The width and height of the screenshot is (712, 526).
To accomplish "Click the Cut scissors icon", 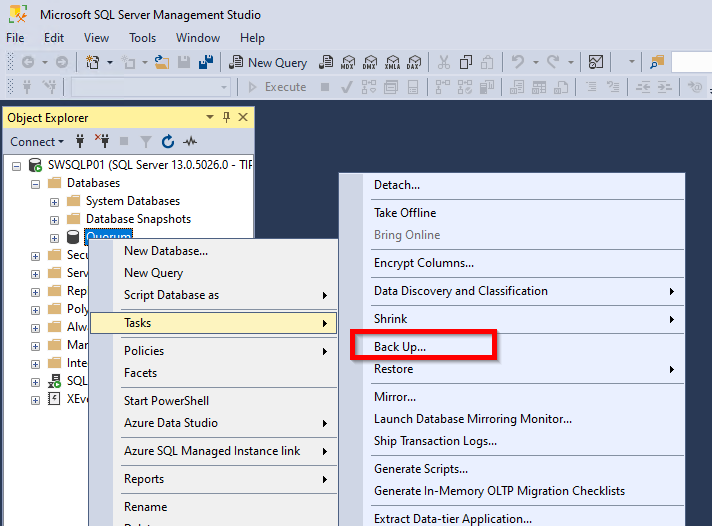I will 444,62.
